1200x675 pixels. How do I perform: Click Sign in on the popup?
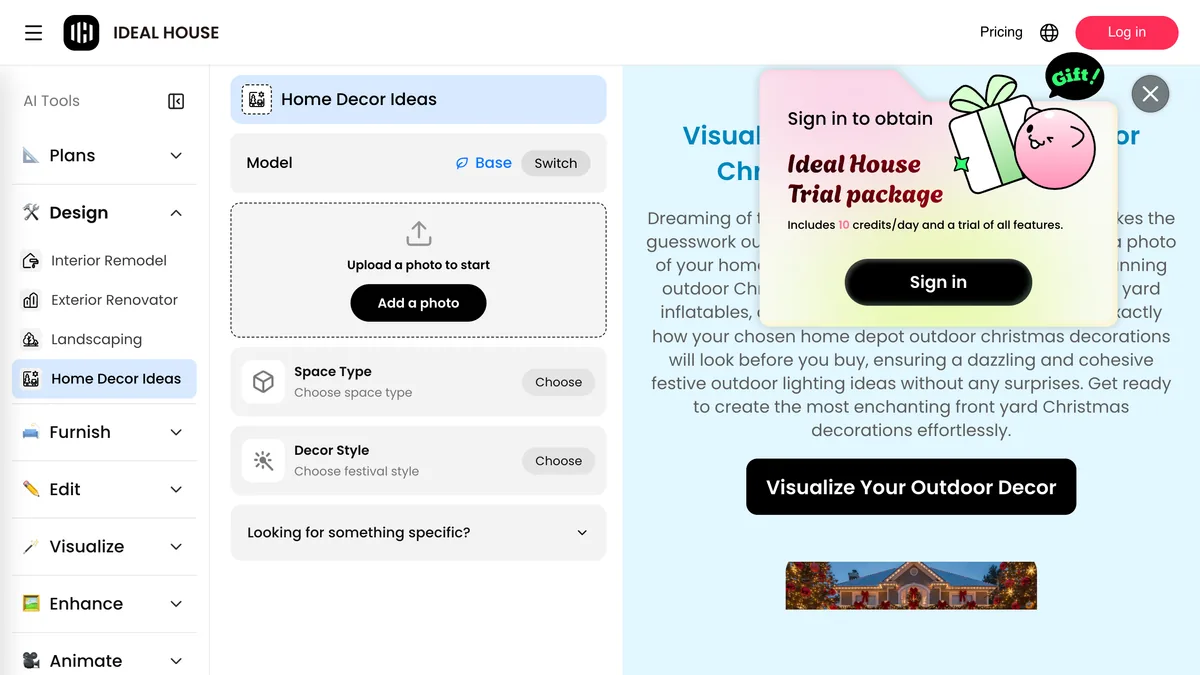click(938, 282)
